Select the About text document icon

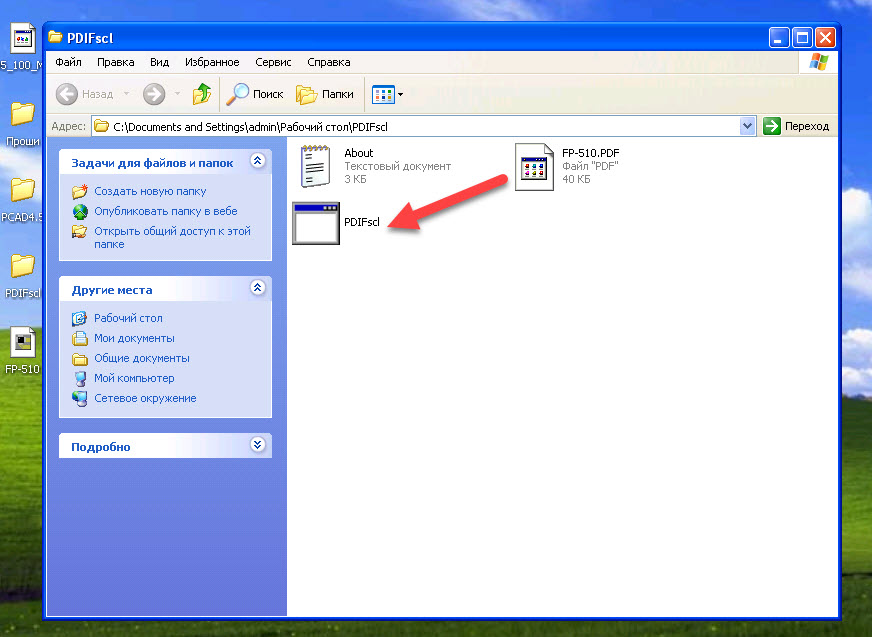tap(315, 166)
